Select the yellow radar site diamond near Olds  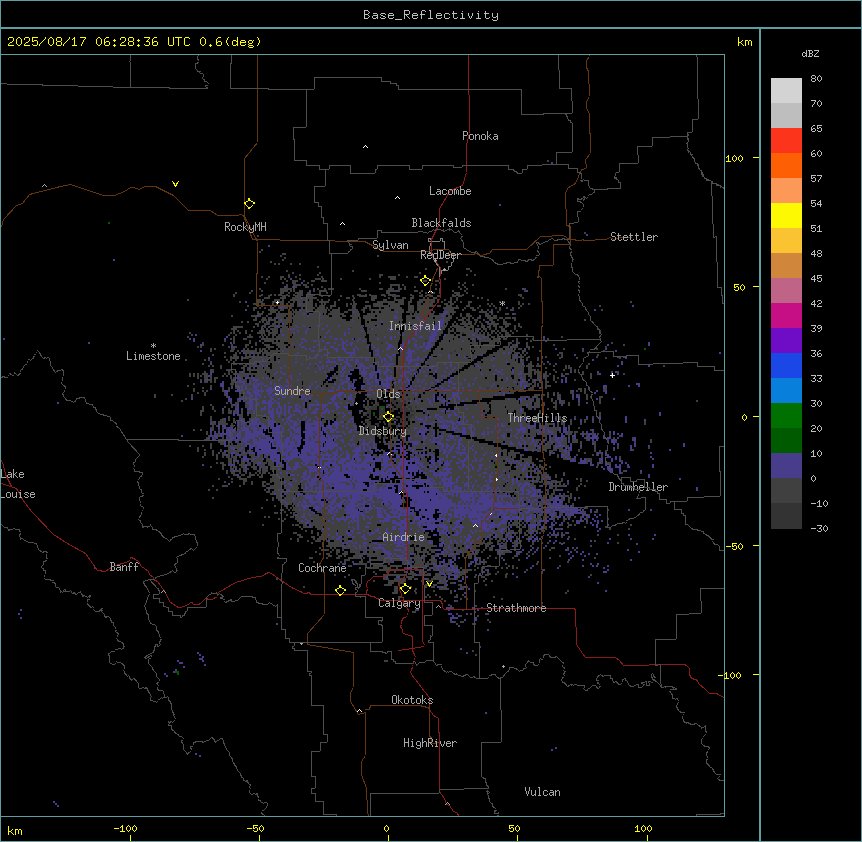point(389,417)
